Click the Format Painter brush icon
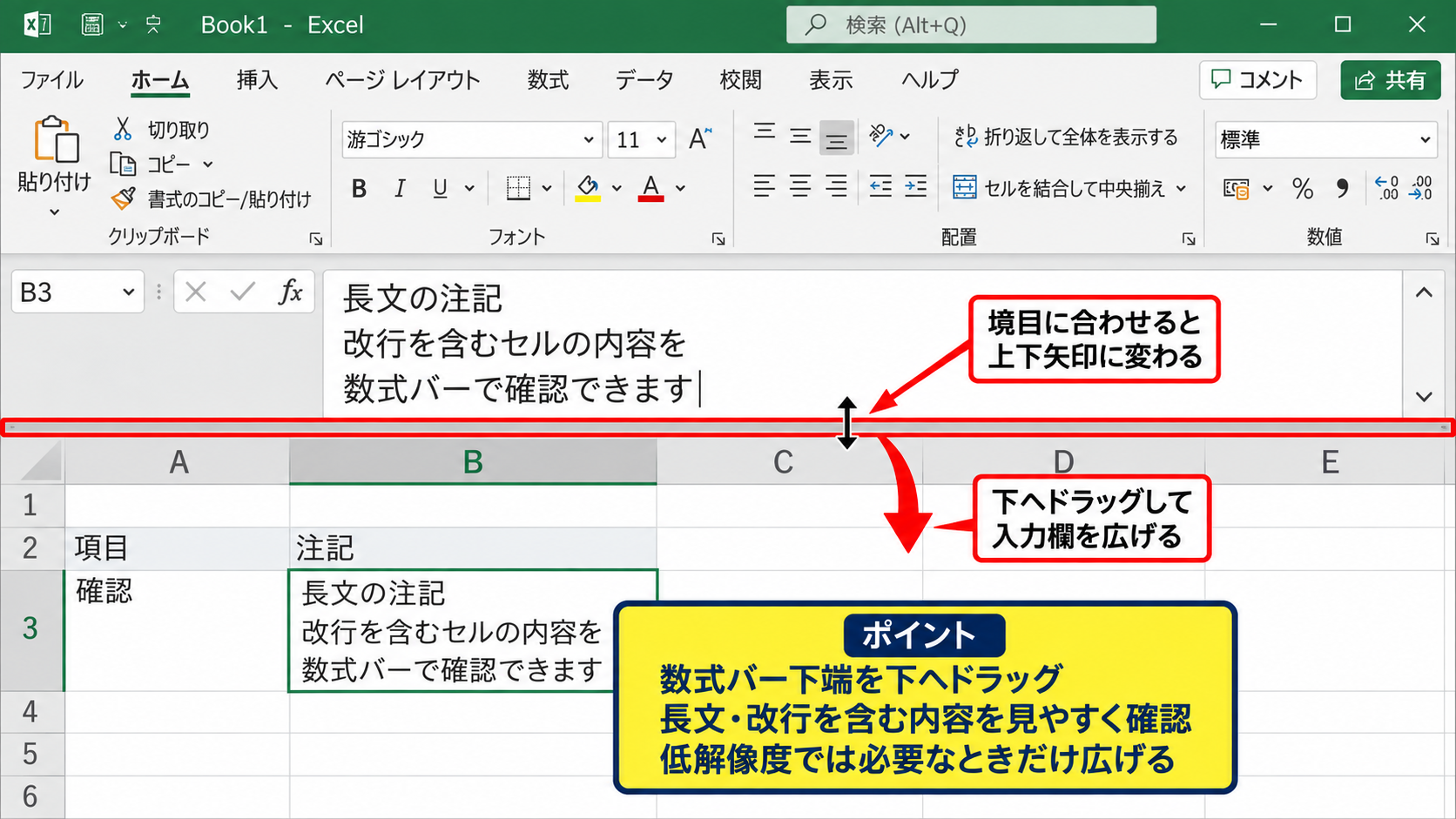 click(x=123, y=198)
